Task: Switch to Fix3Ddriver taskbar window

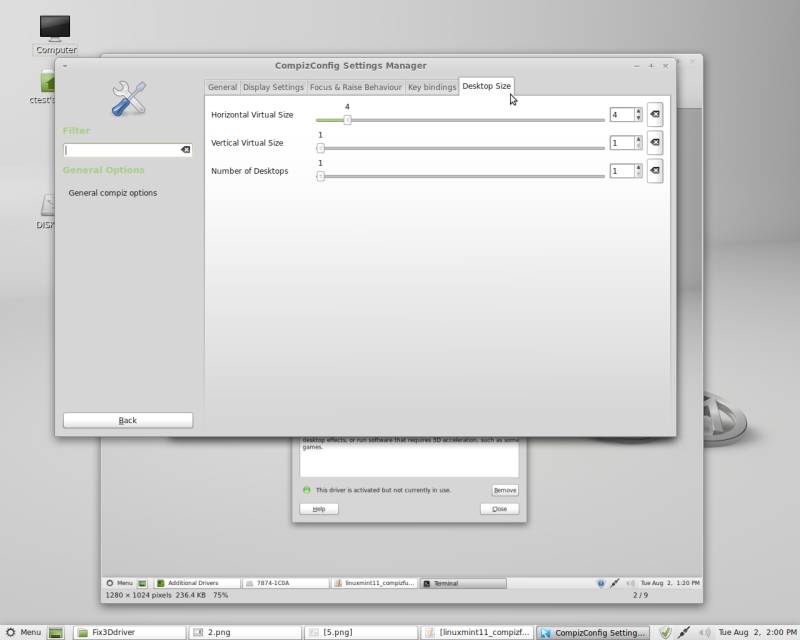Action: pyautogui.click(x=129, y=632)
